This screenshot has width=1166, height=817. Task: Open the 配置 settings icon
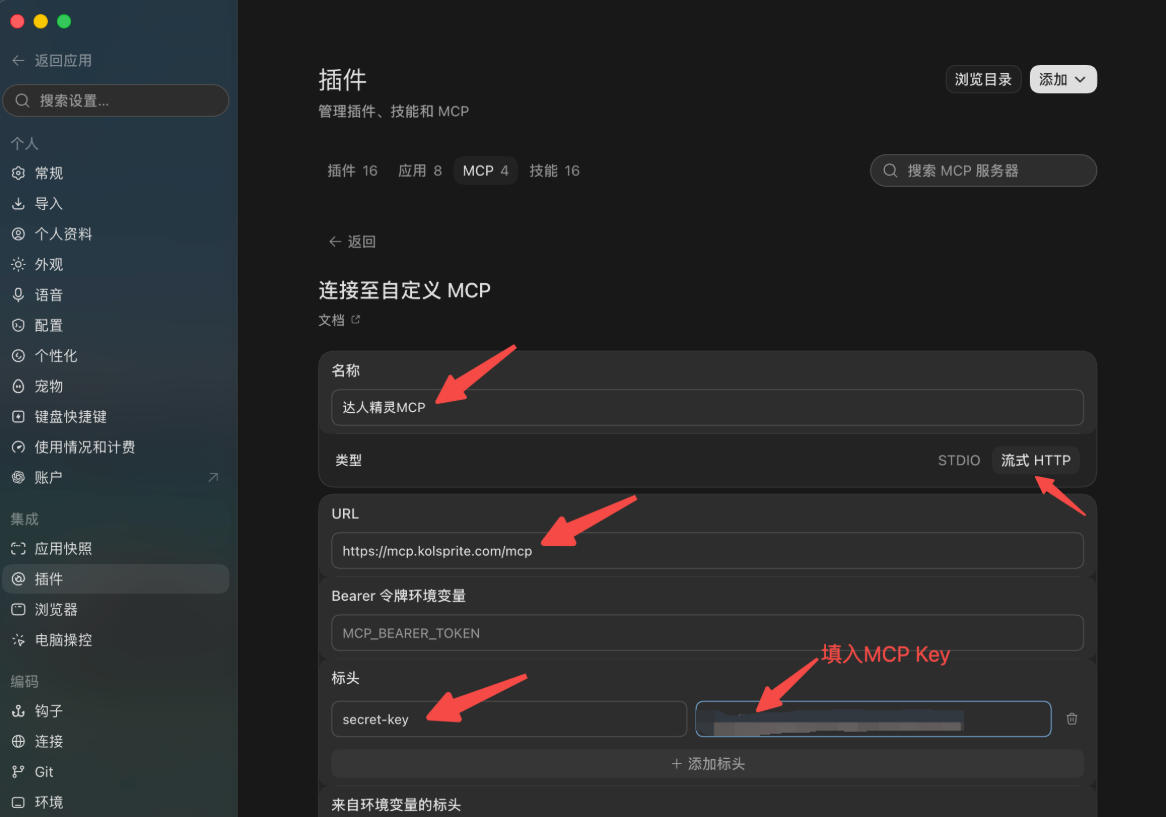click(x=19, y=326)
